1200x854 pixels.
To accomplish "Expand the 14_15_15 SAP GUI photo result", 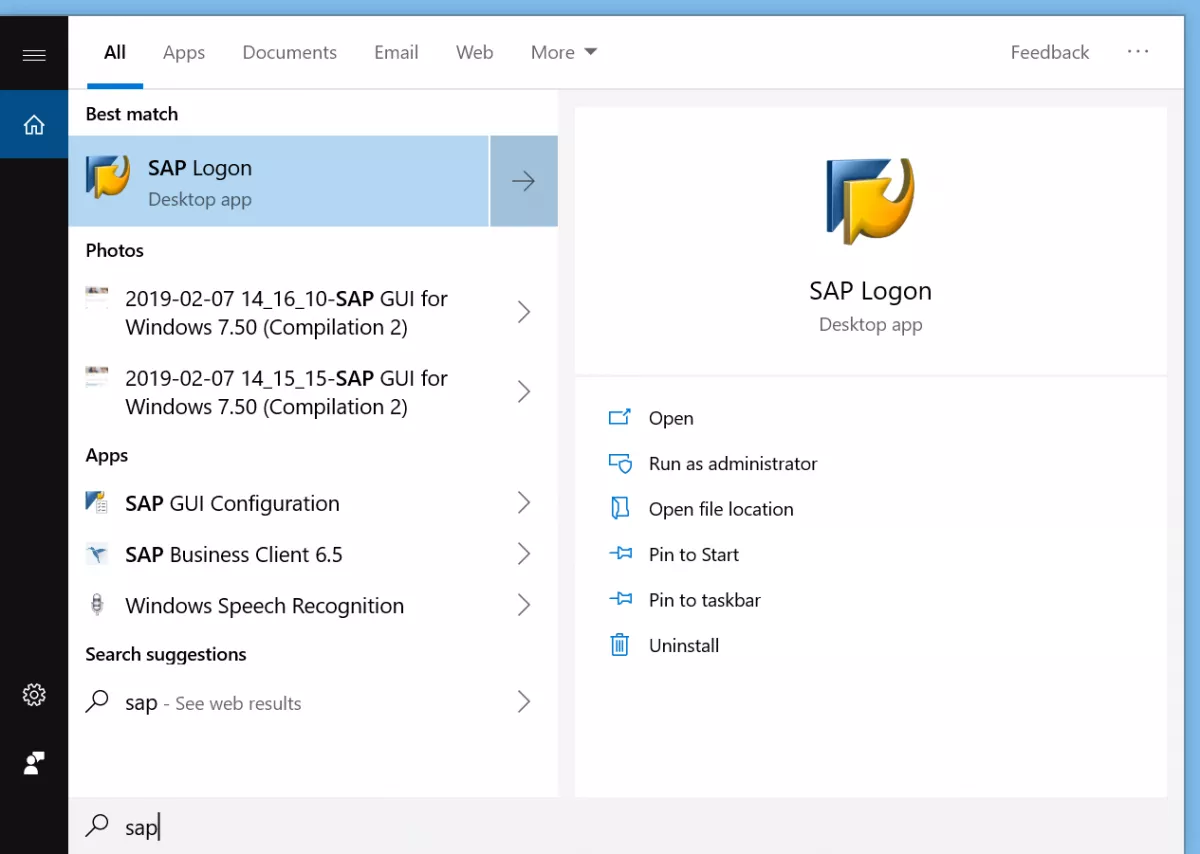I will click(523, 392).
